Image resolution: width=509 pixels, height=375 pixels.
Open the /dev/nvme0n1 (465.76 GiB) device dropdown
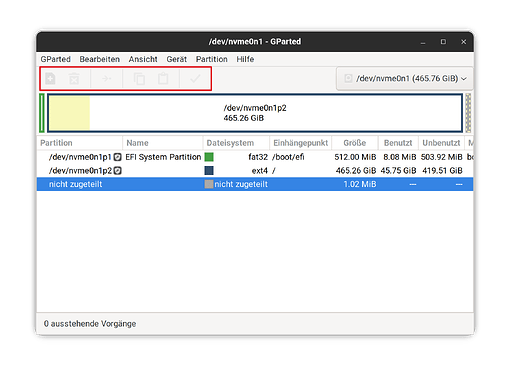click(405, 78)
